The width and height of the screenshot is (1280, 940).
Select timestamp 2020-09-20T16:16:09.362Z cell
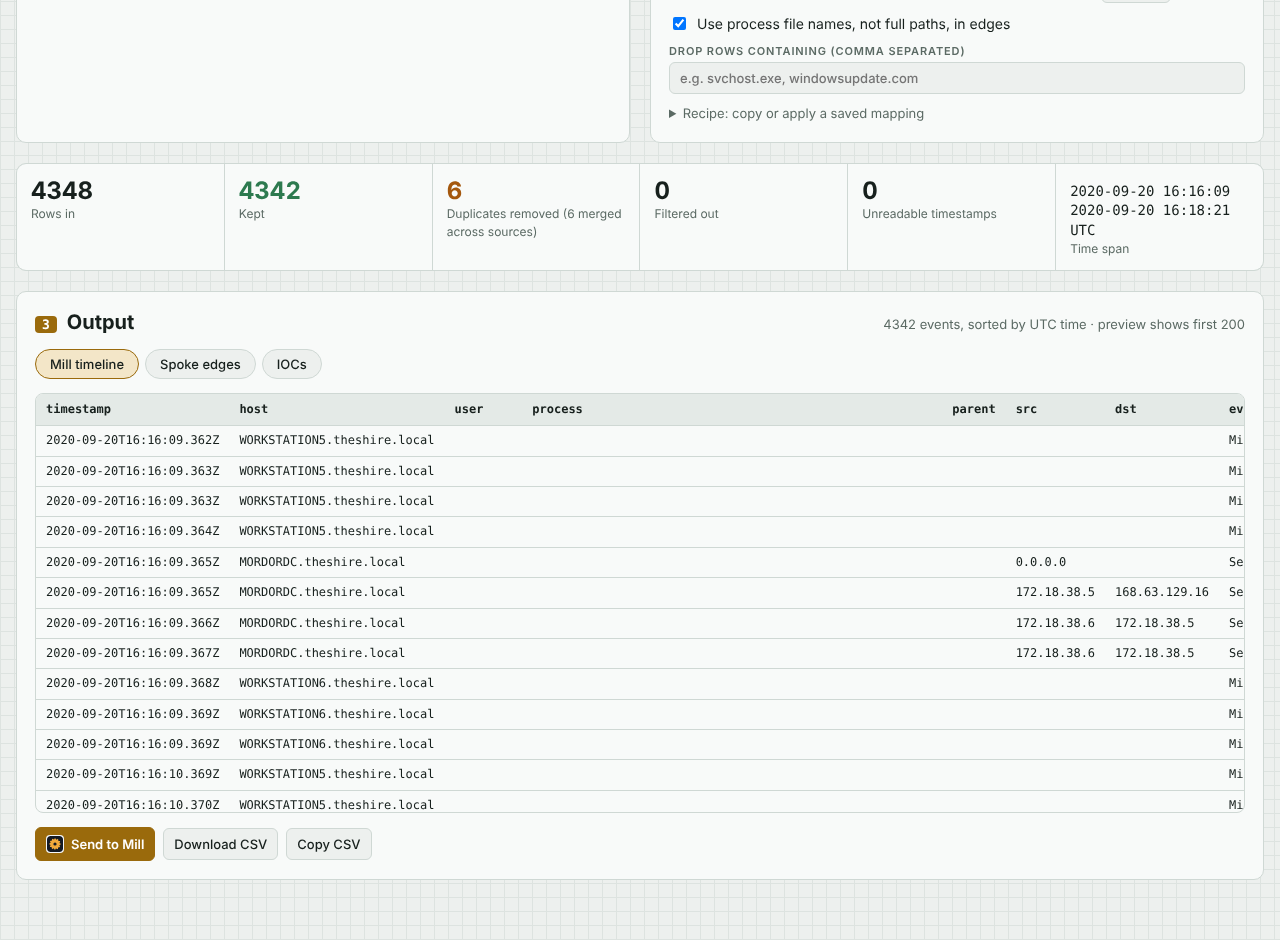click(x=133, y=440)
